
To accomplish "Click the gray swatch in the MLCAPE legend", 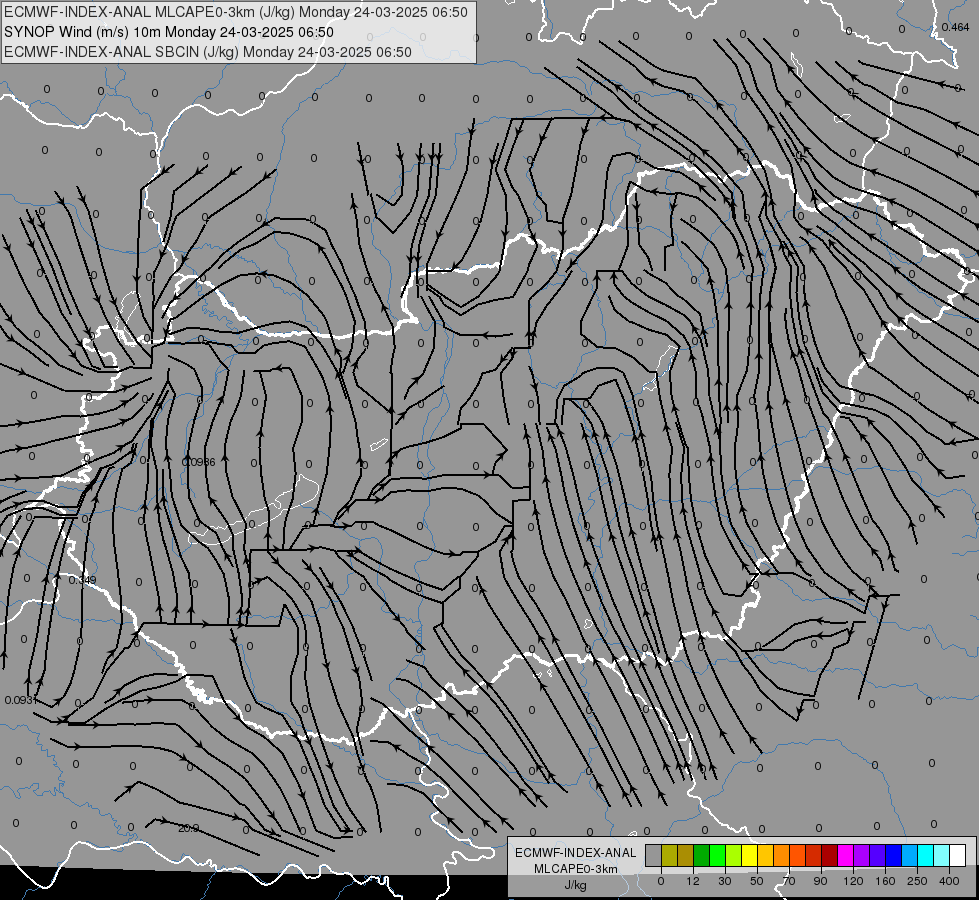I will (654, 855).
